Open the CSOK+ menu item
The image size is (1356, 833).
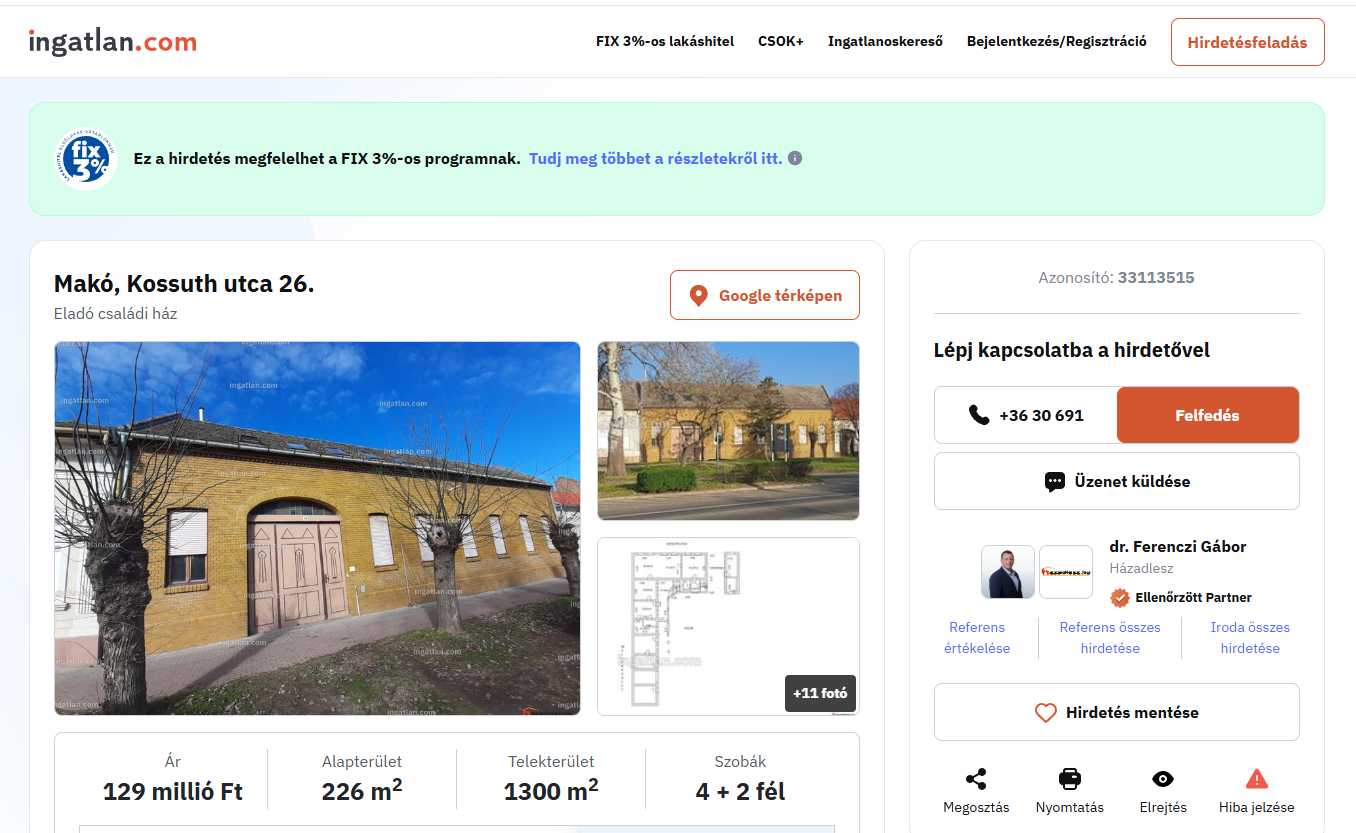pyautogui.click(x=780, y=42)
